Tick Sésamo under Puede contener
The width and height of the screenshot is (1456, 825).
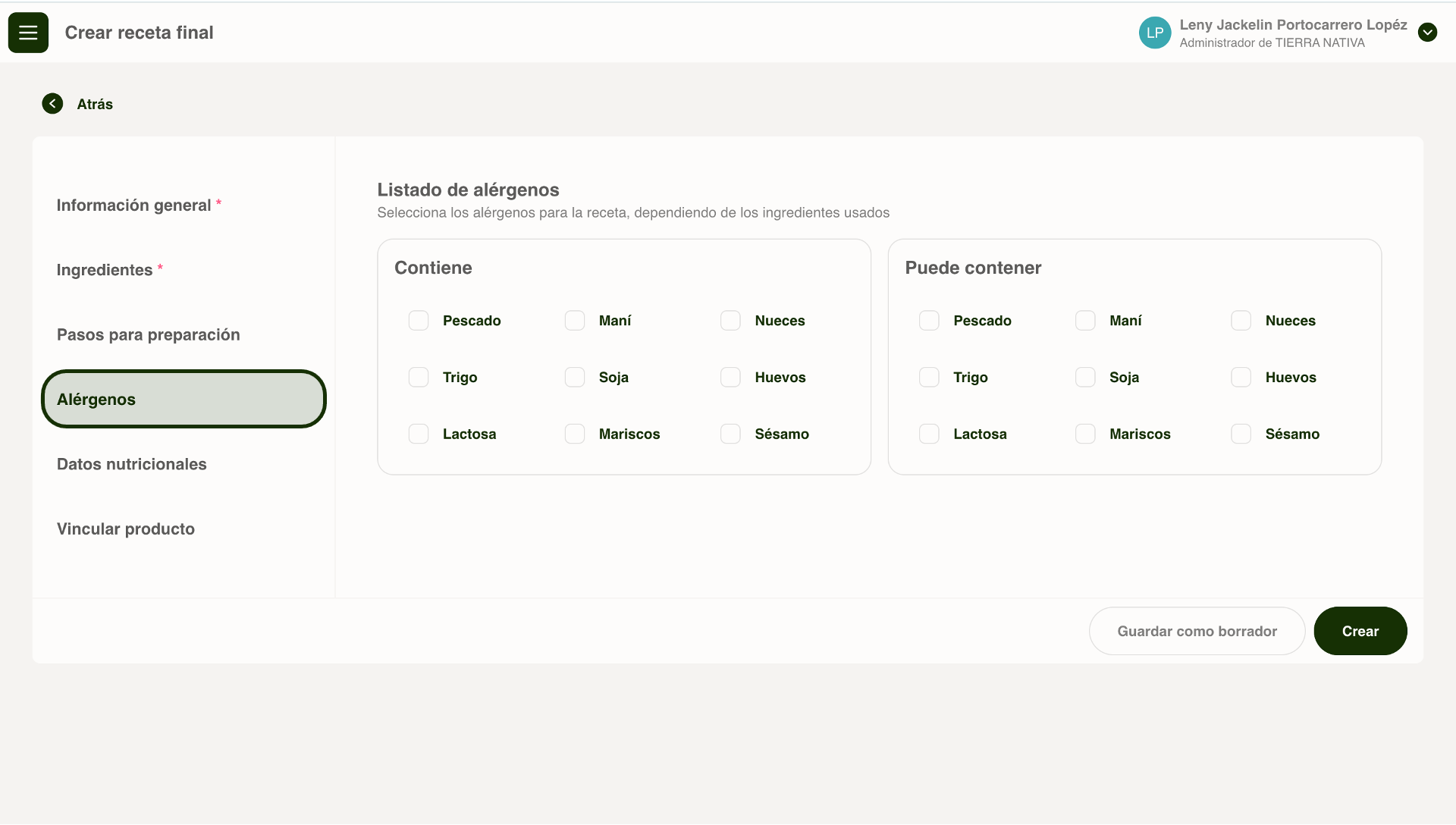pos(1241,434)
